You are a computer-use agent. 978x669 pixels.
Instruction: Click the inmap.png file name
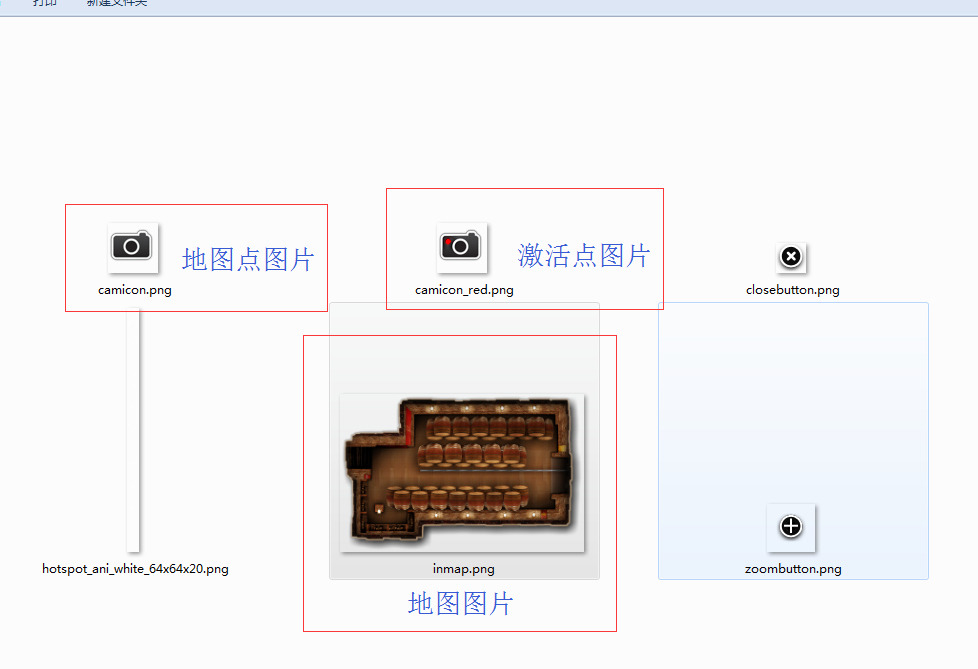[x=463, y=569]
